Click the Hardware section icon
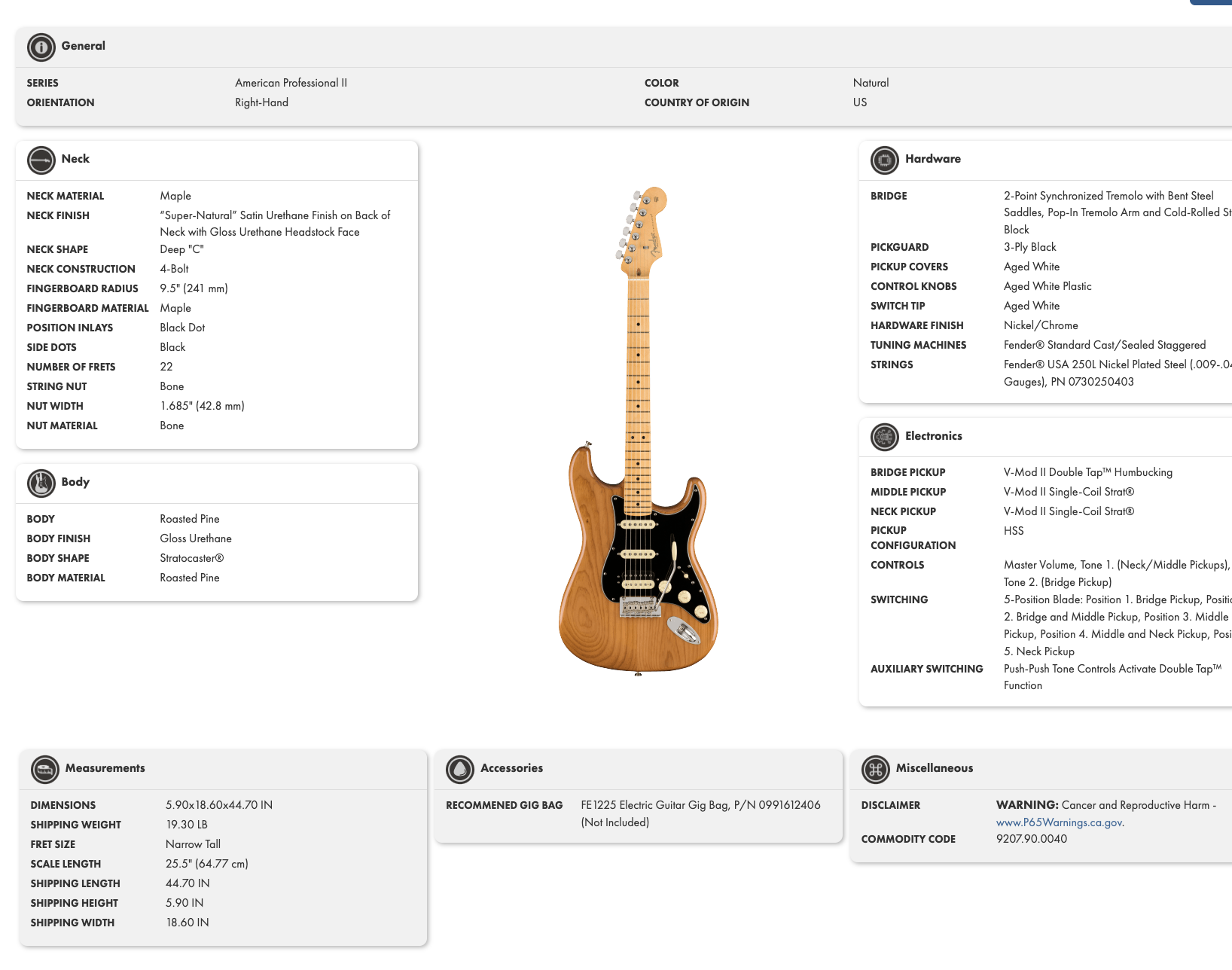Image resolution: width=1232 pixels, height=970 pixels. tap(885, 160)
